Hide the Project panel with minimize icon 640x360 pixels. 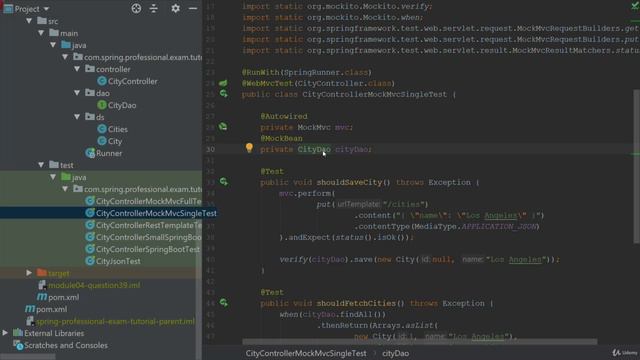tap(193, 8)
